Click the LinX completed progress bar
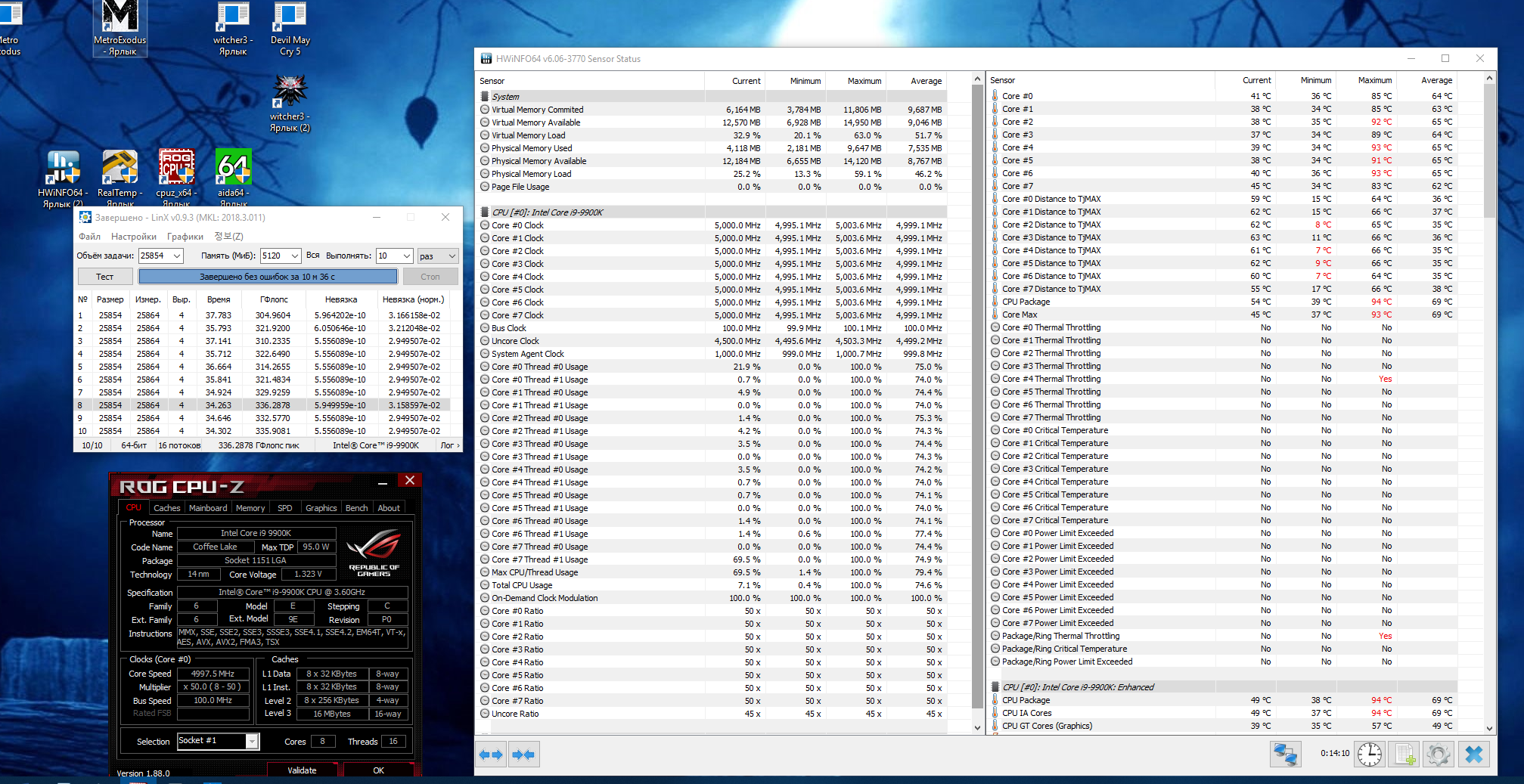Image resolution: width=1524 pixels, height=784 pixels. pyautogui.click(x=268, y=277)
